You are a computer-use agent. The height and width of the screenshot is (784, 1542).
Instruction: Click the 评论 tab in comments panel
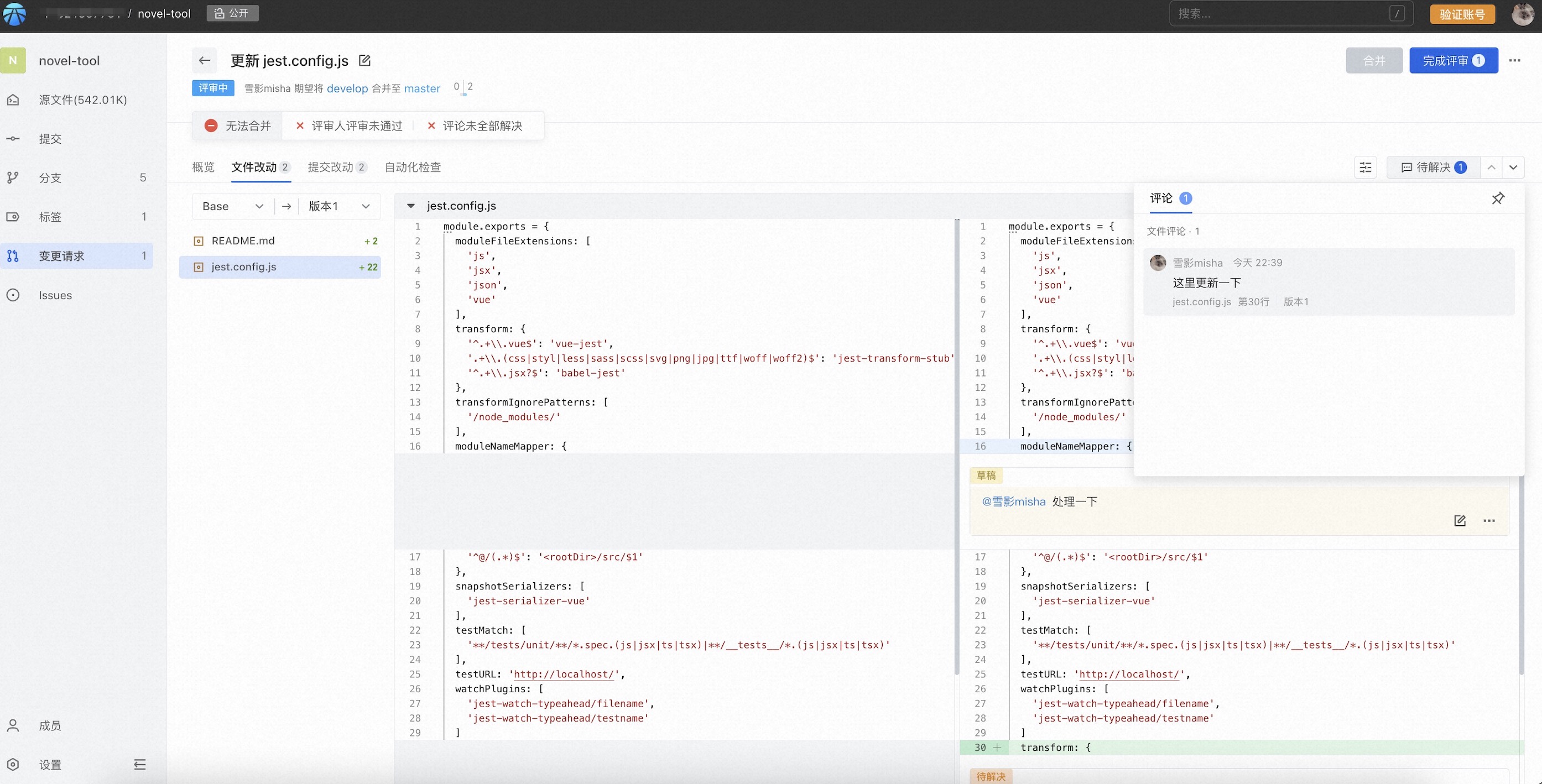(x=1170, y=198)
